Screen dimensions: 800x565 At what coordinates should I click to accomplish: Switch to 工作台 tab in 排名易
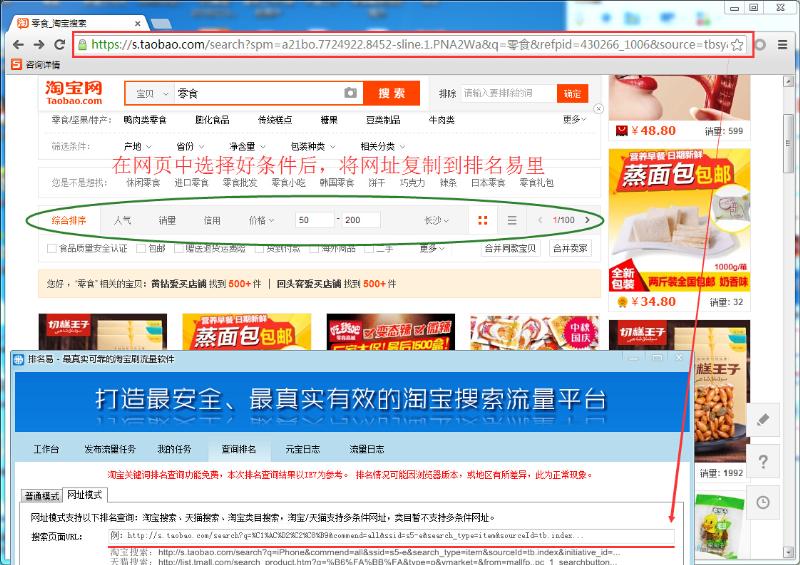(46, 449)
